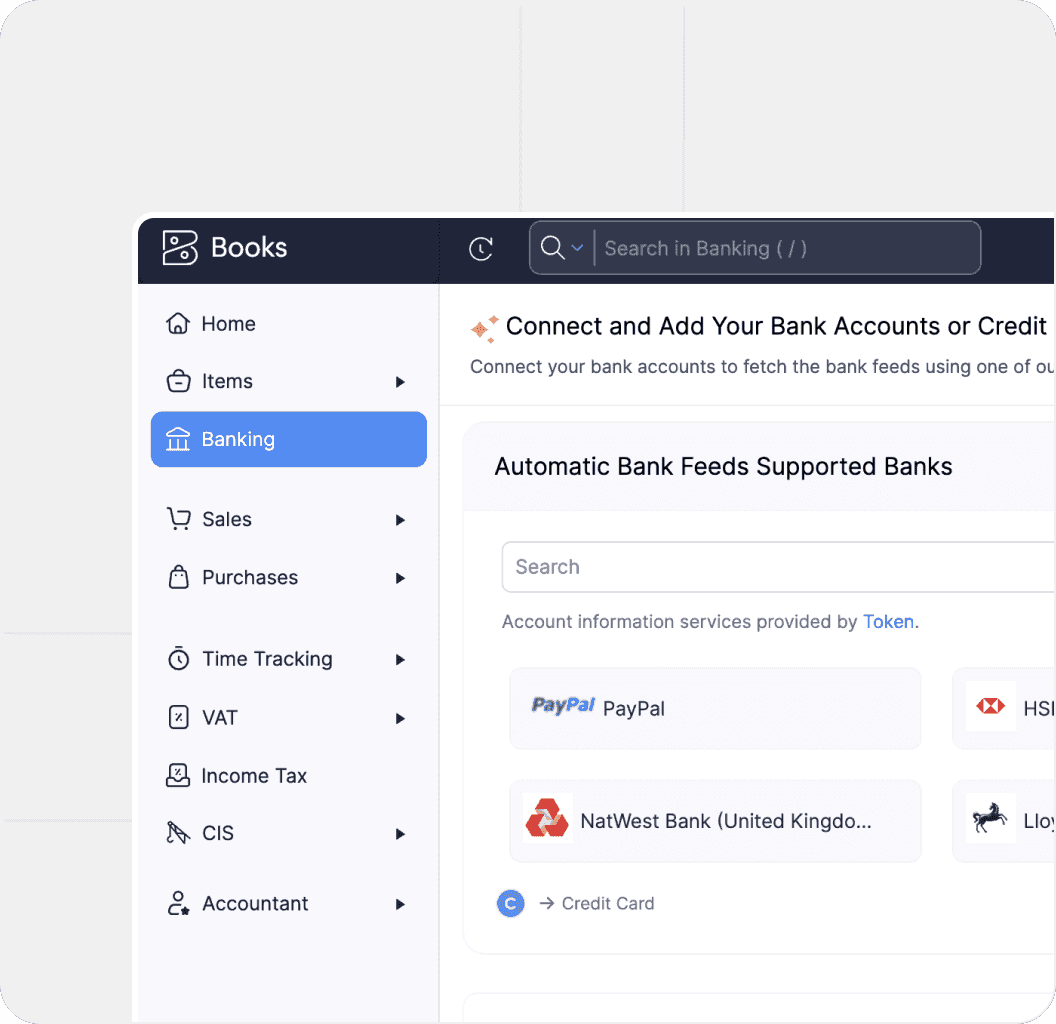The width and height of the screenshot is (1056, 1024).
Task: Expand the Items submenu arrow
Action: click(400, 382)
